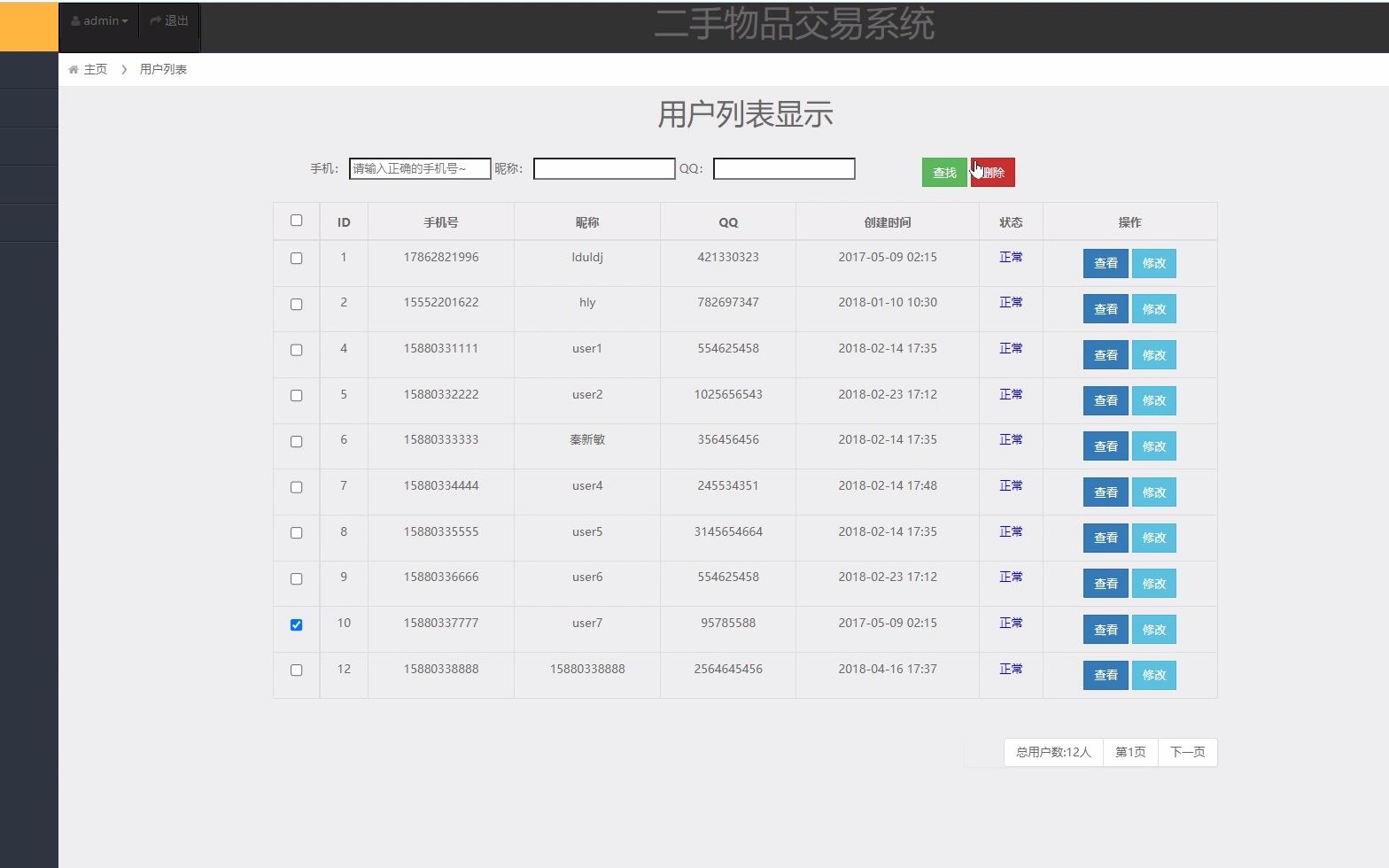
Task: Click 查看 for user7
Action: (1106, 630)
